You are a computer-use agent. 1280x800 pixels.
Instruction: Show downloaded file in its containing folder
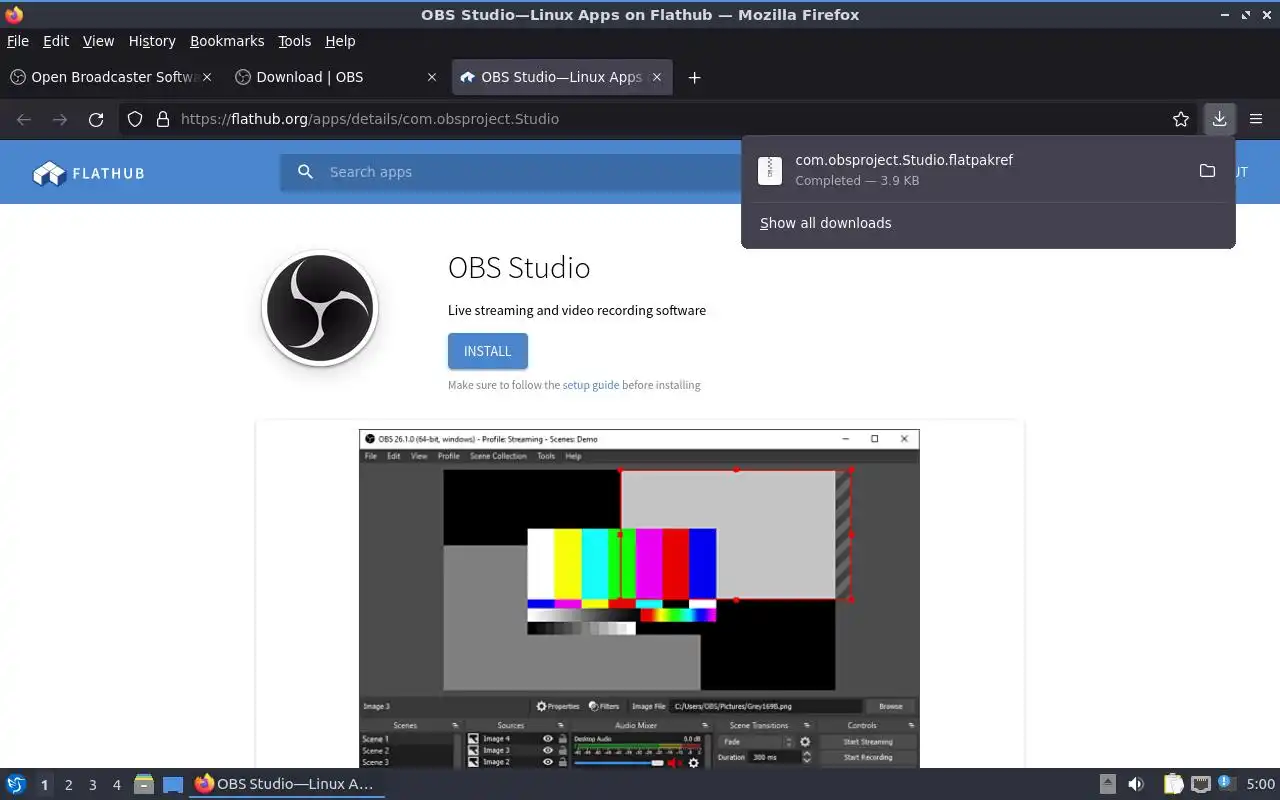pyautogui.click(x=1207, y=170)
